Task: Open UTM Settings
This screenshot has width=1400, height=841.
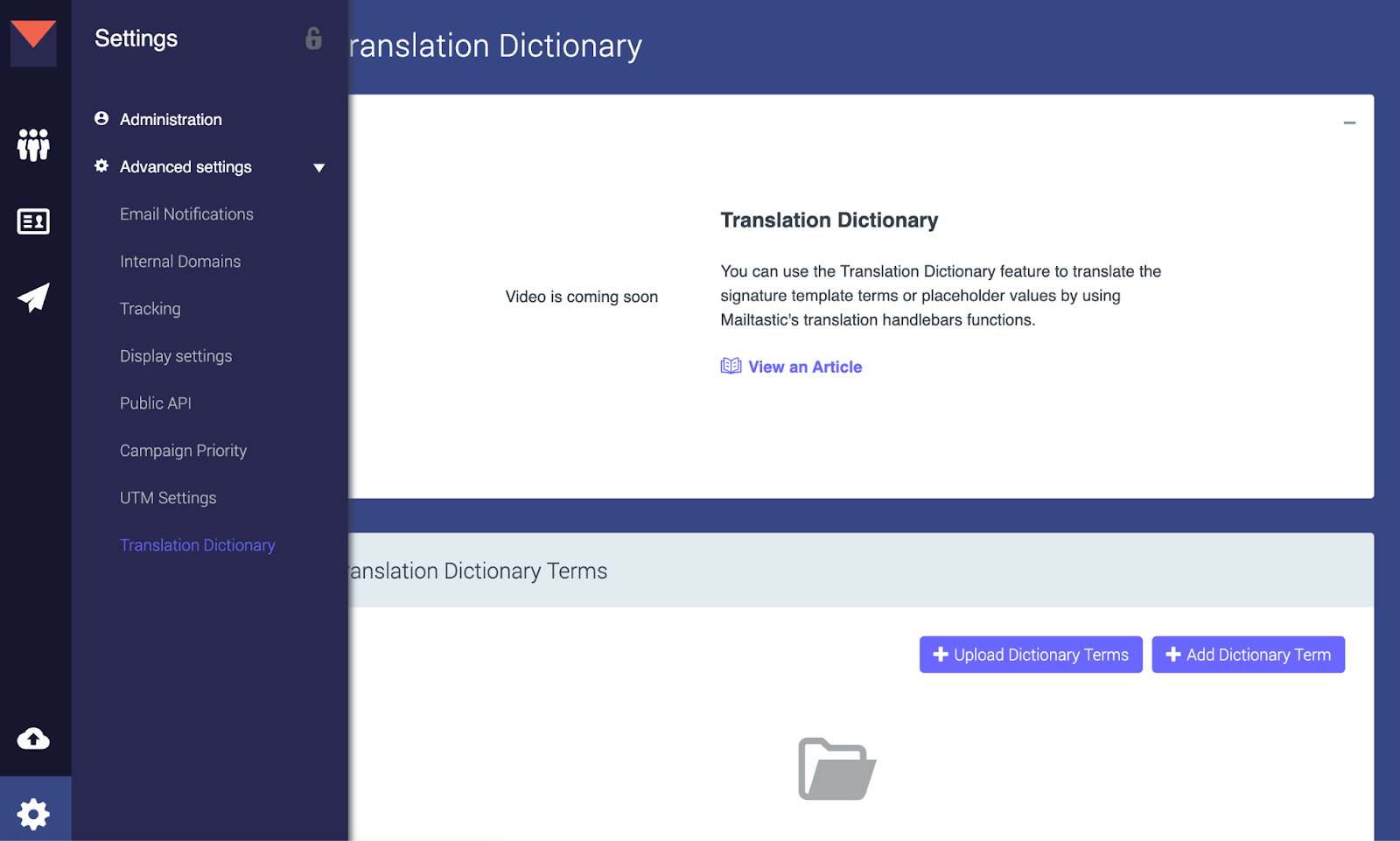Action: 168,497
